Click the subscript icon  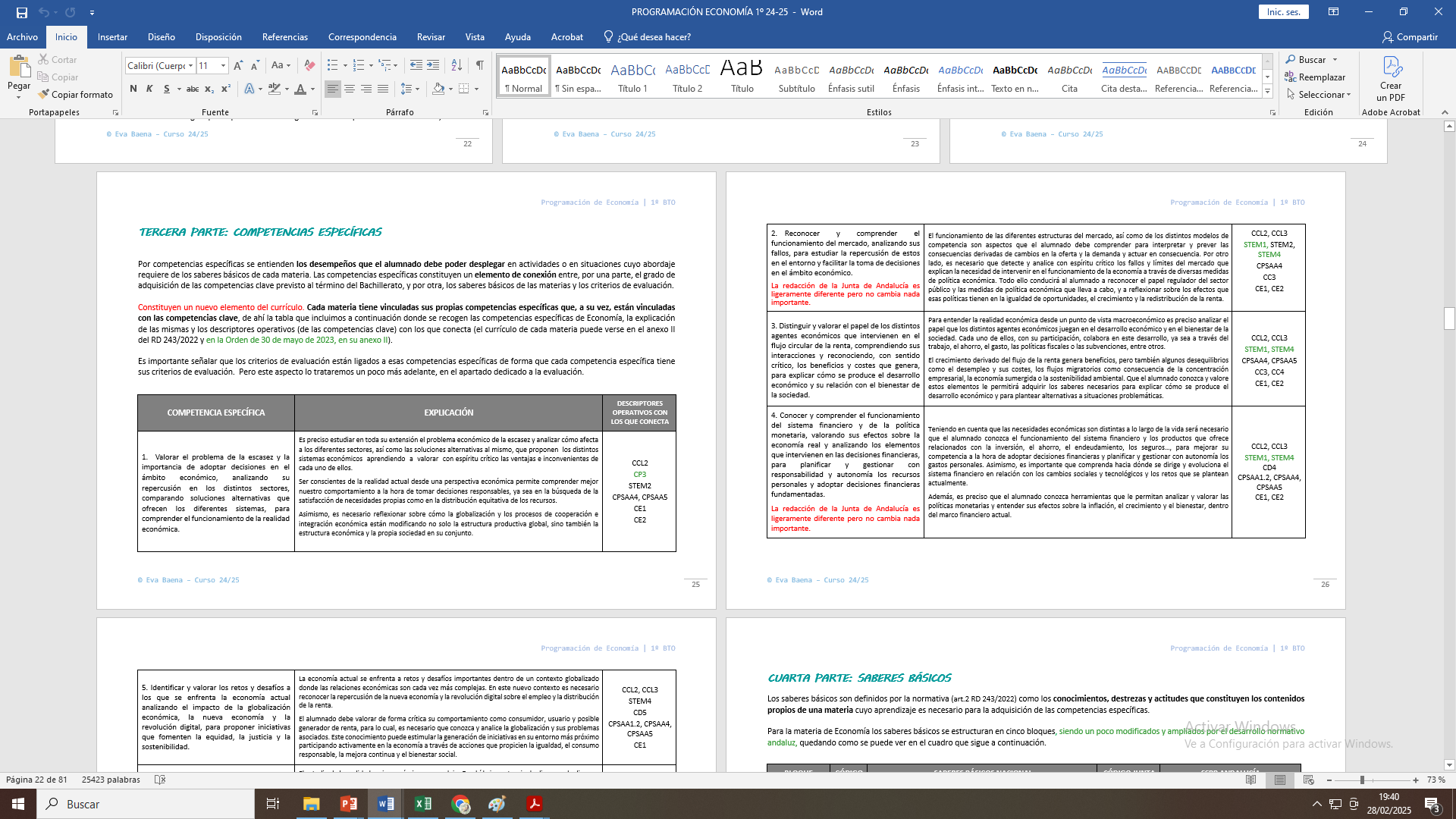click(x=209, y=89)
